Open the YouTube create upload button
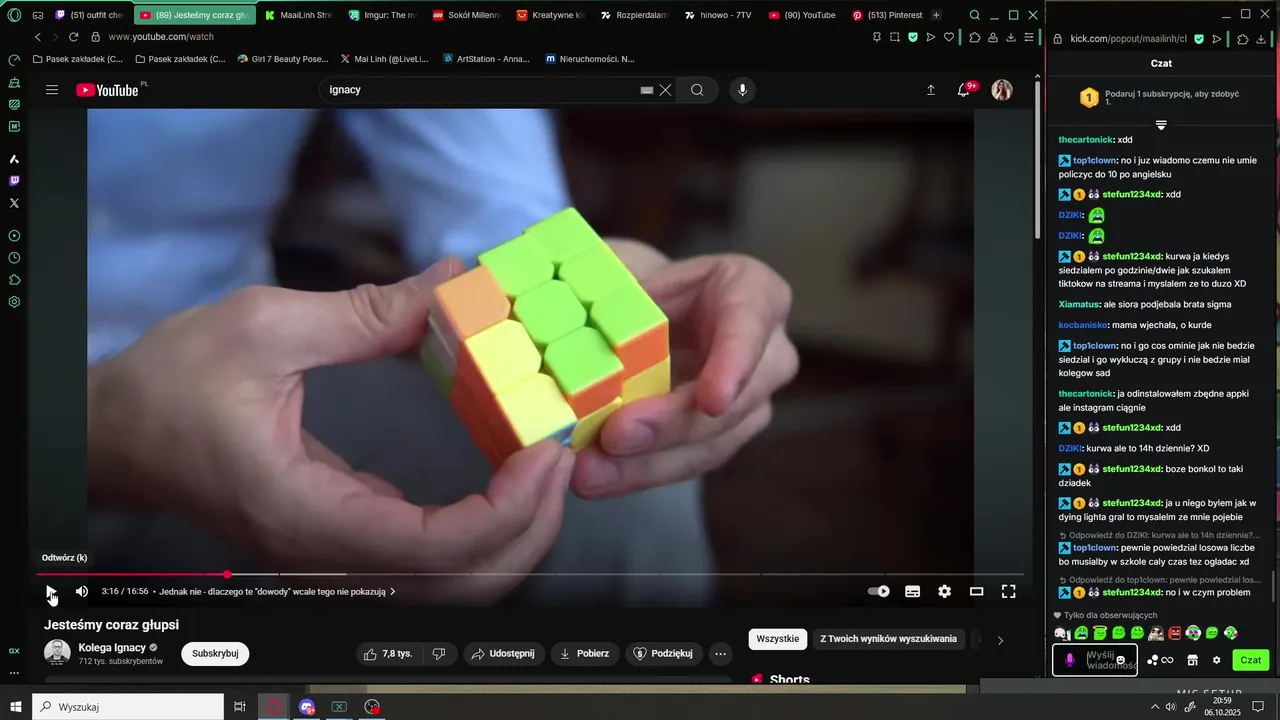The image size is (1280, 720). click(931, 90)
